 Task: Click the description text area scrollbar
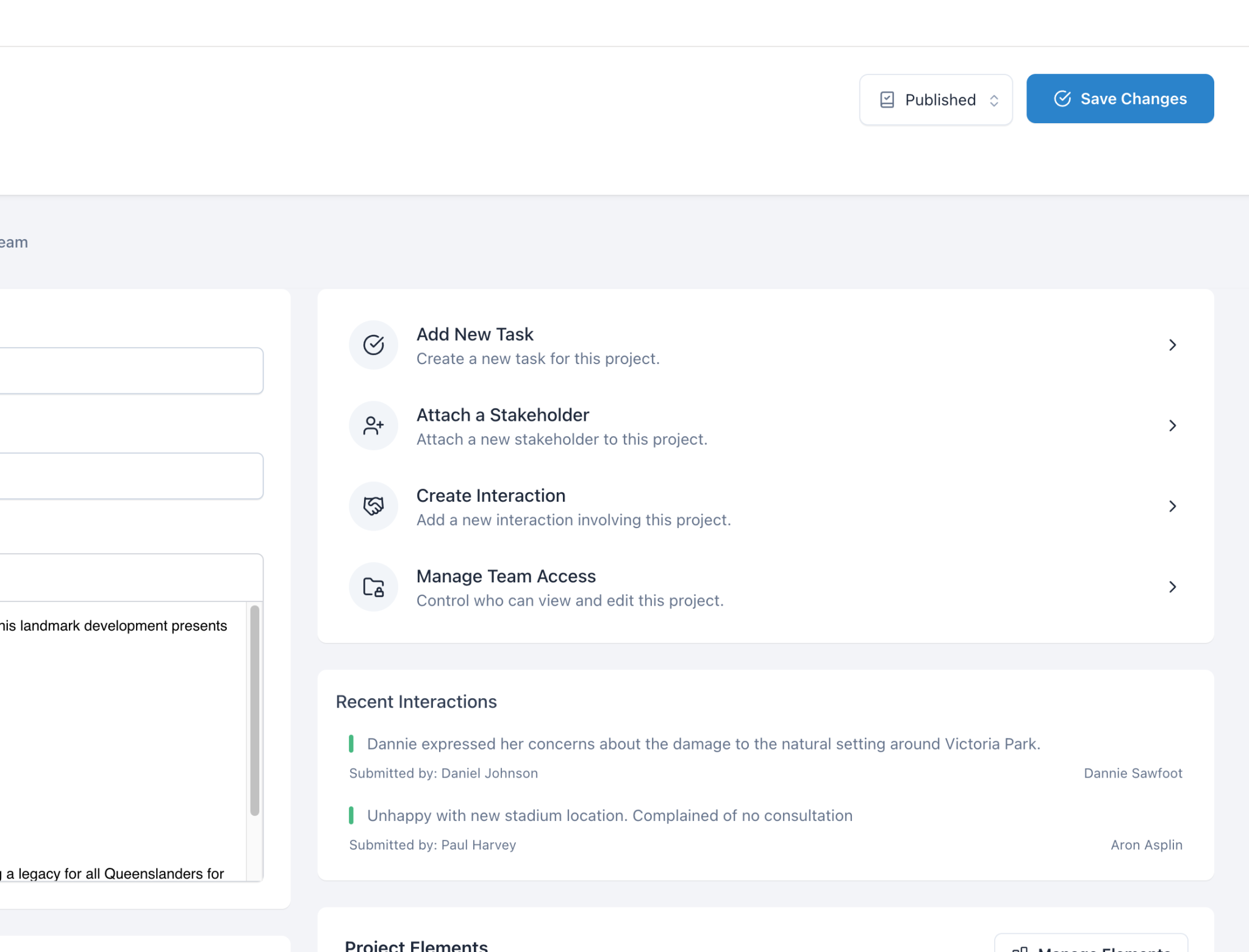[255, 710]
